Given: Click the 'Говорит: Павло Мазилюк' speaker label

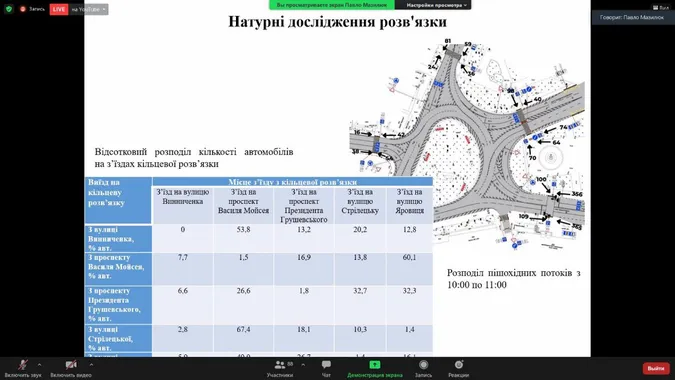Looking at the screenshot, I should point(632,17).
